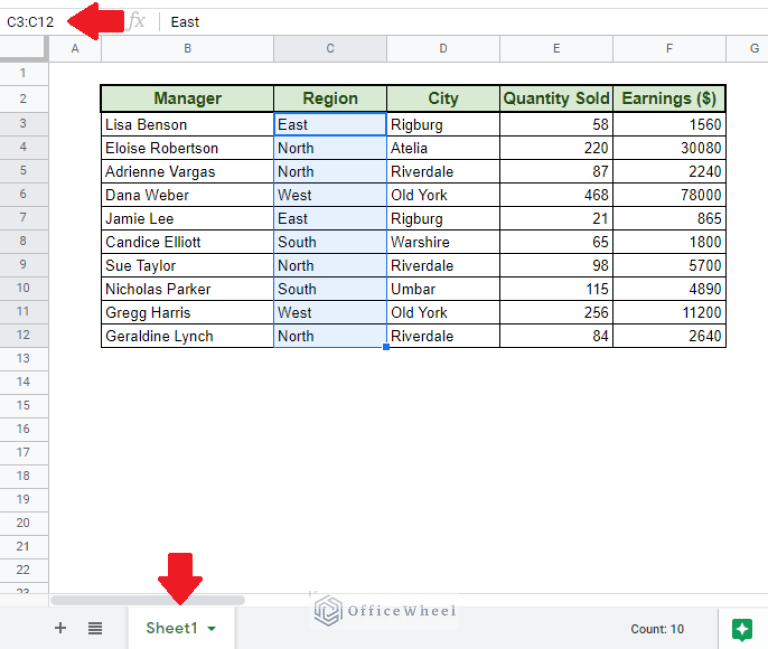Screen dimensions: 768x649
Task: Click the earnings cell 11200
Action: [x=670, y=312]
